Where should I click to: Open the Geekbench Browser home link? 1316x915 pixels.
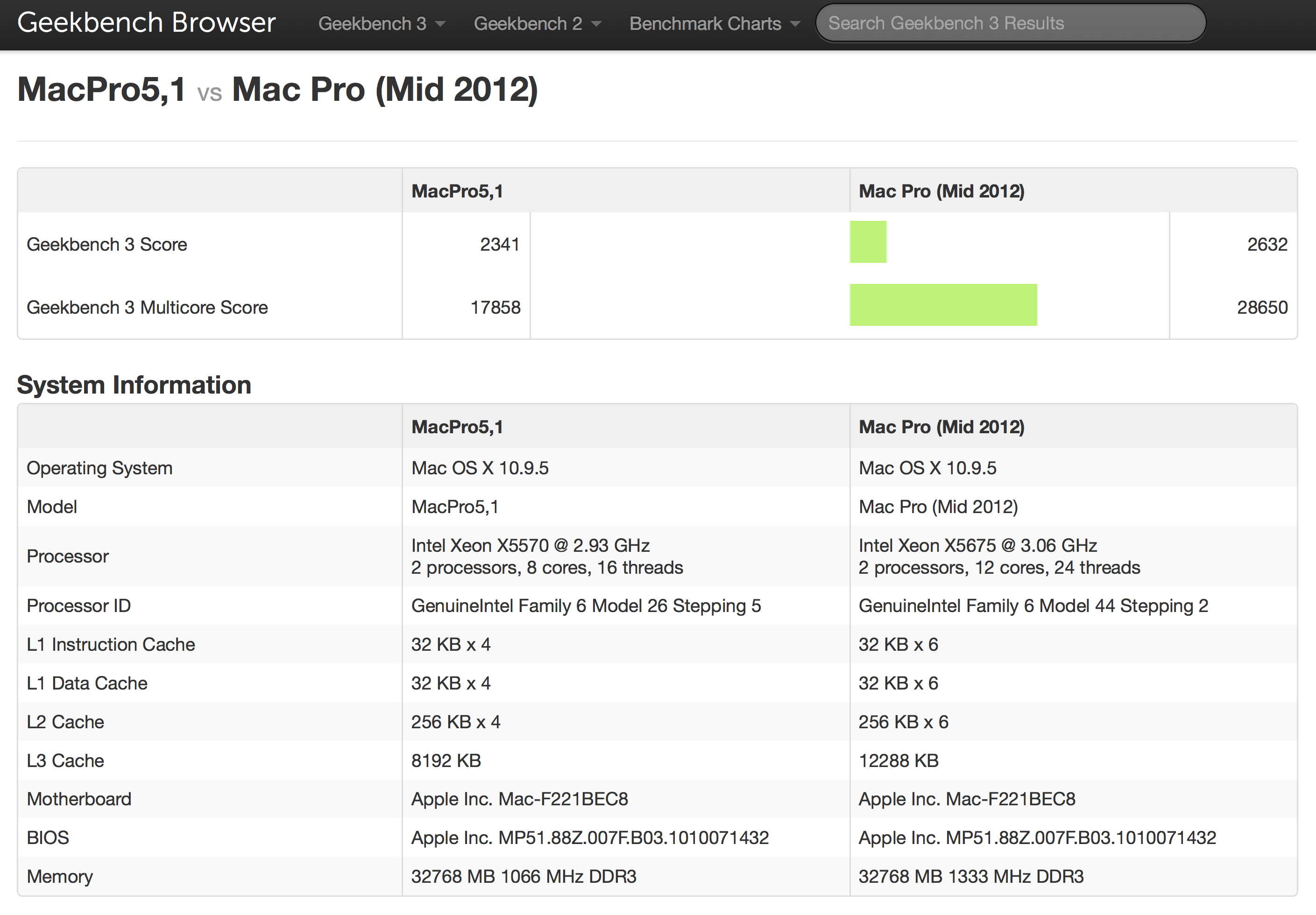146,23
